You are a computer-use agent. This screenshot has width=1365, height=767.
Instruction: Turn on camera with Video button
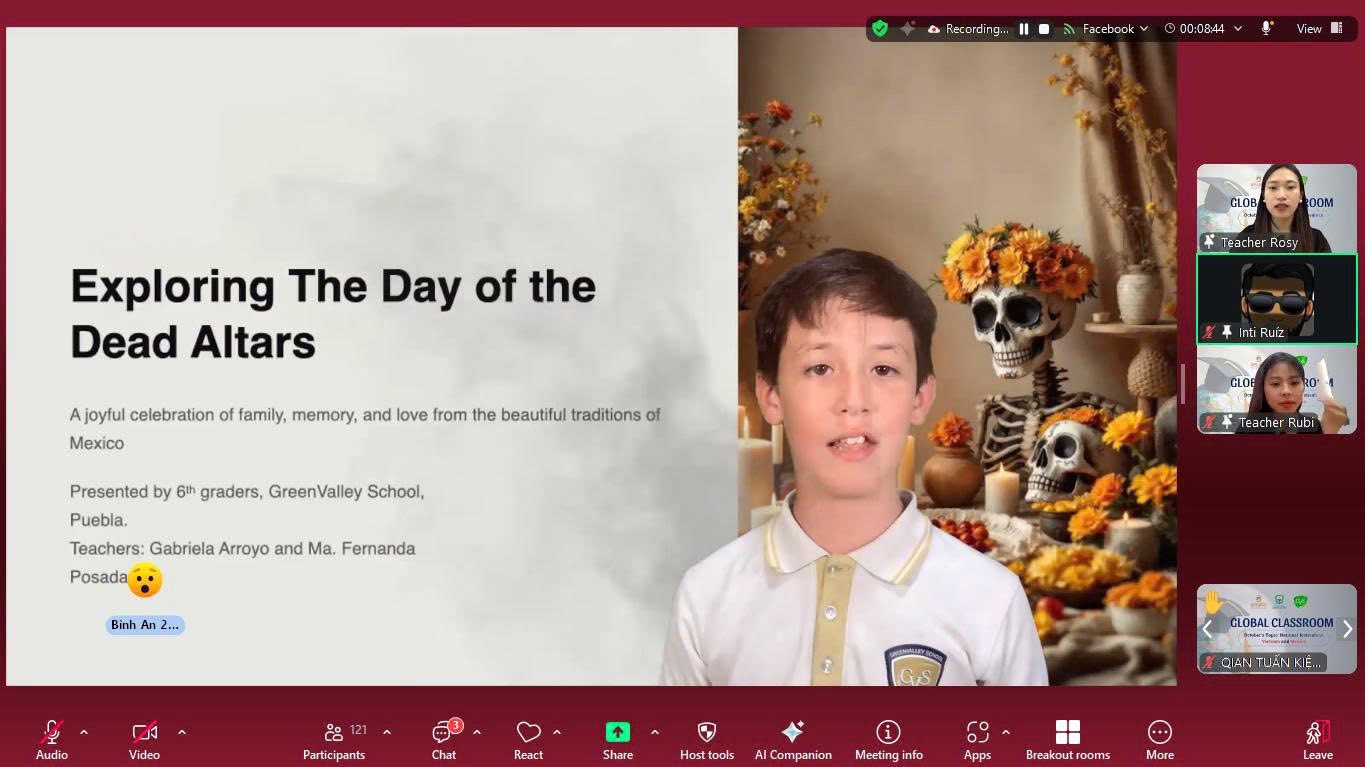(144, 740)
